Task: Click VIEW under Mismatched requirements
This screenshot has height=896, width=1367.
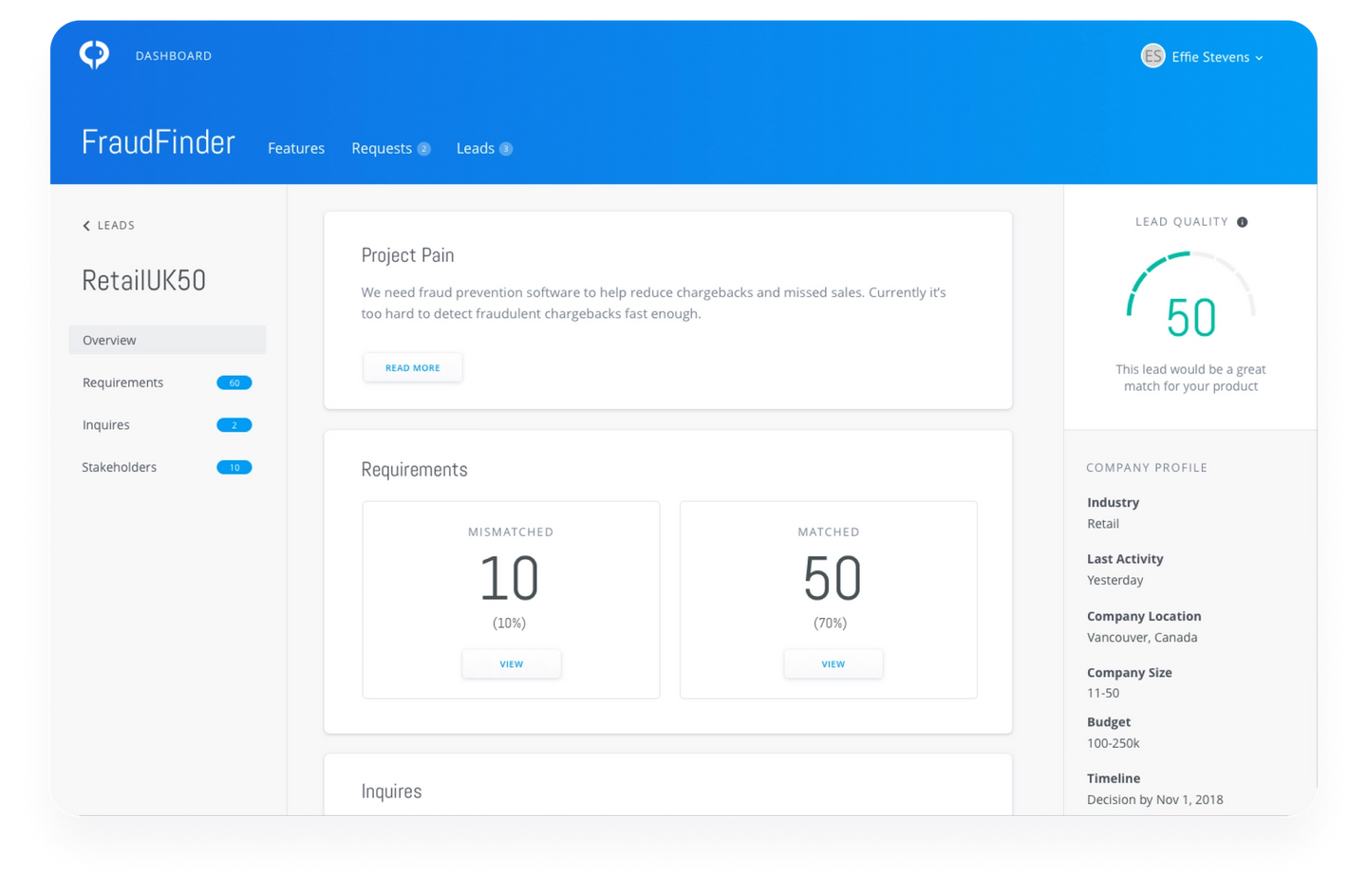Action: [x=511, y=663]
